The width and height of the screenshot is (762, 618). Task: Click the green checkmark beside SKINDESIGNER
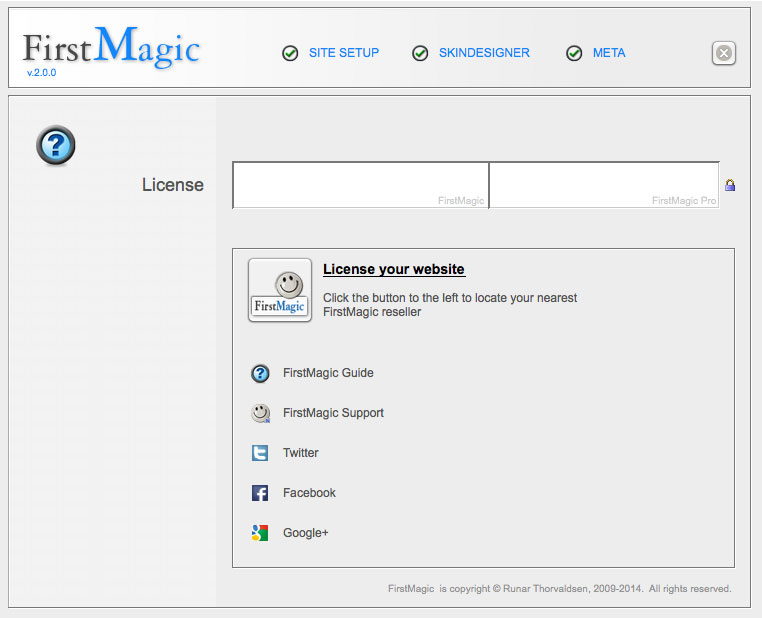click(420, 53)
